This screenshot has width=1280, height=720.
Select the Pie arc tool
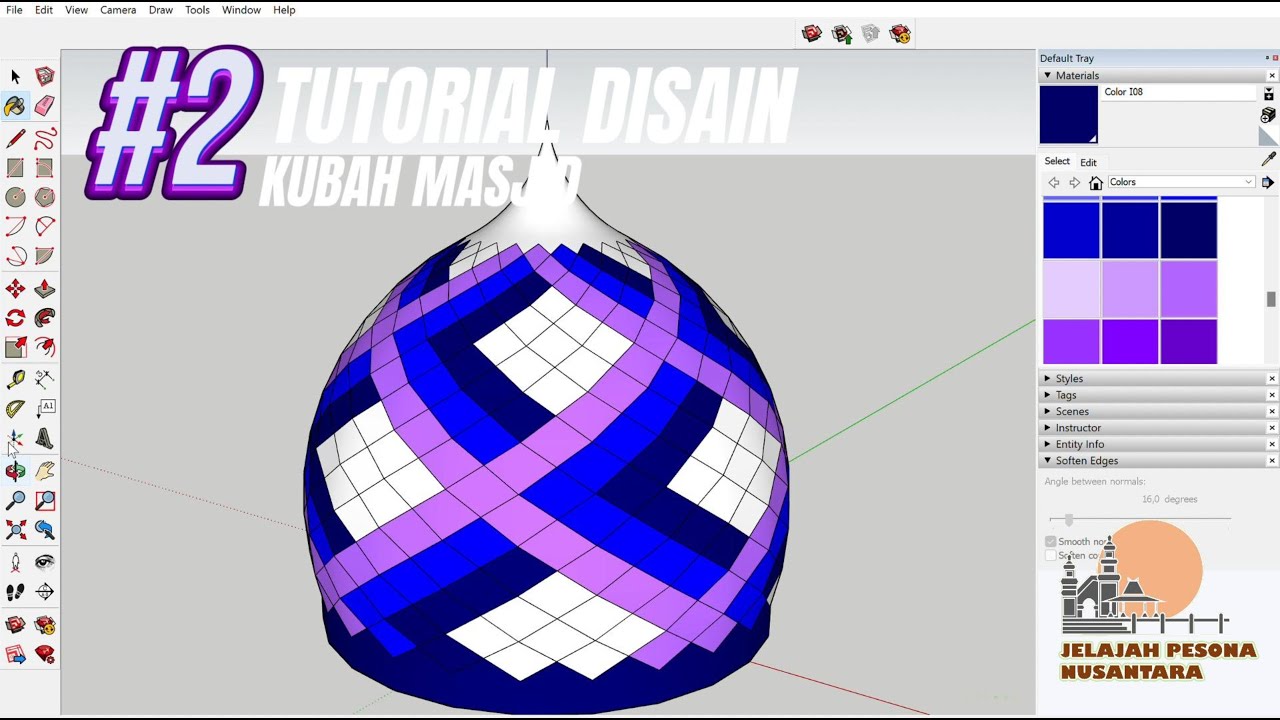pos(44,257)
